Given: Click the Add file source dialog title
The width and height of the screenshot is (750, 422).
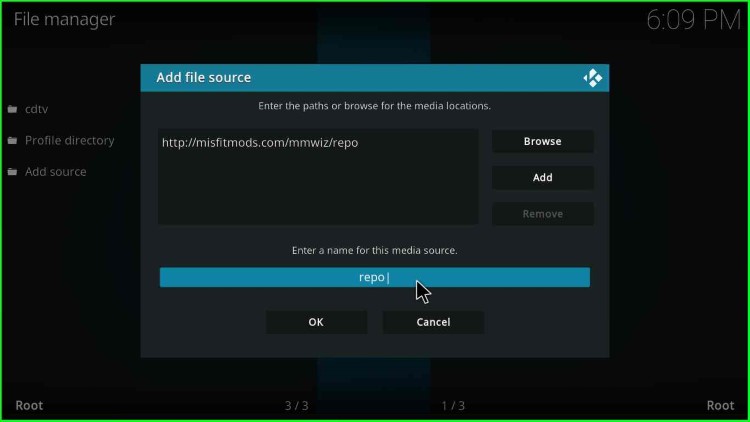Looking at the screenshot, I should click(203, 78).
